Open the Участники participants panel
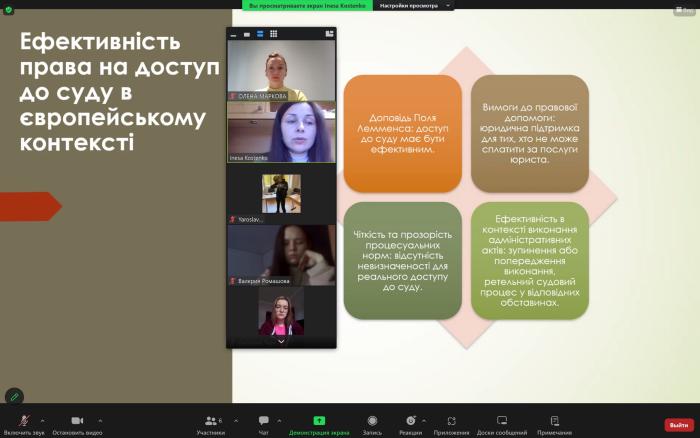The height and width of the screenshot is (438, 700). pyautogui.click(x=211, y=423)
